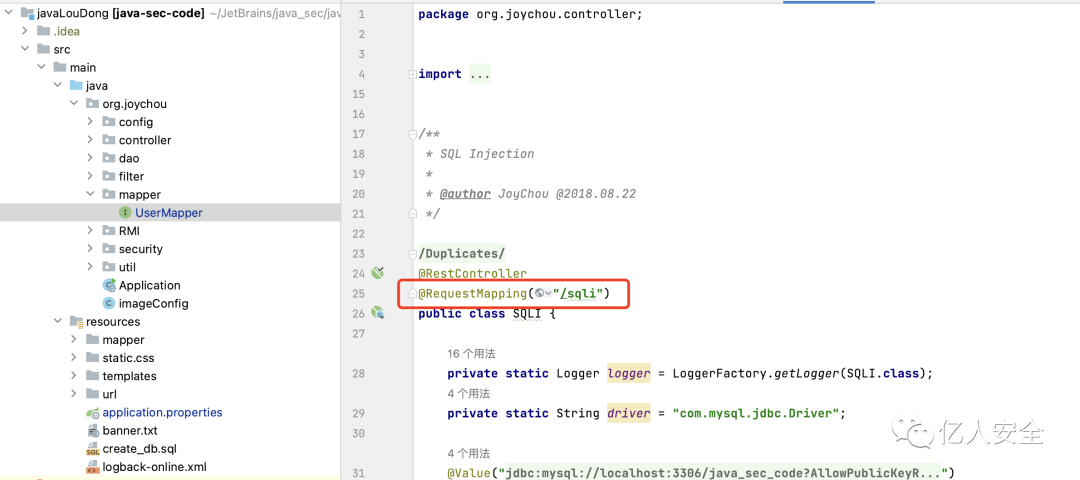Select banner.txt file name
The height and width of the screenshot is (480, 1080).
(x=130, y=431)
